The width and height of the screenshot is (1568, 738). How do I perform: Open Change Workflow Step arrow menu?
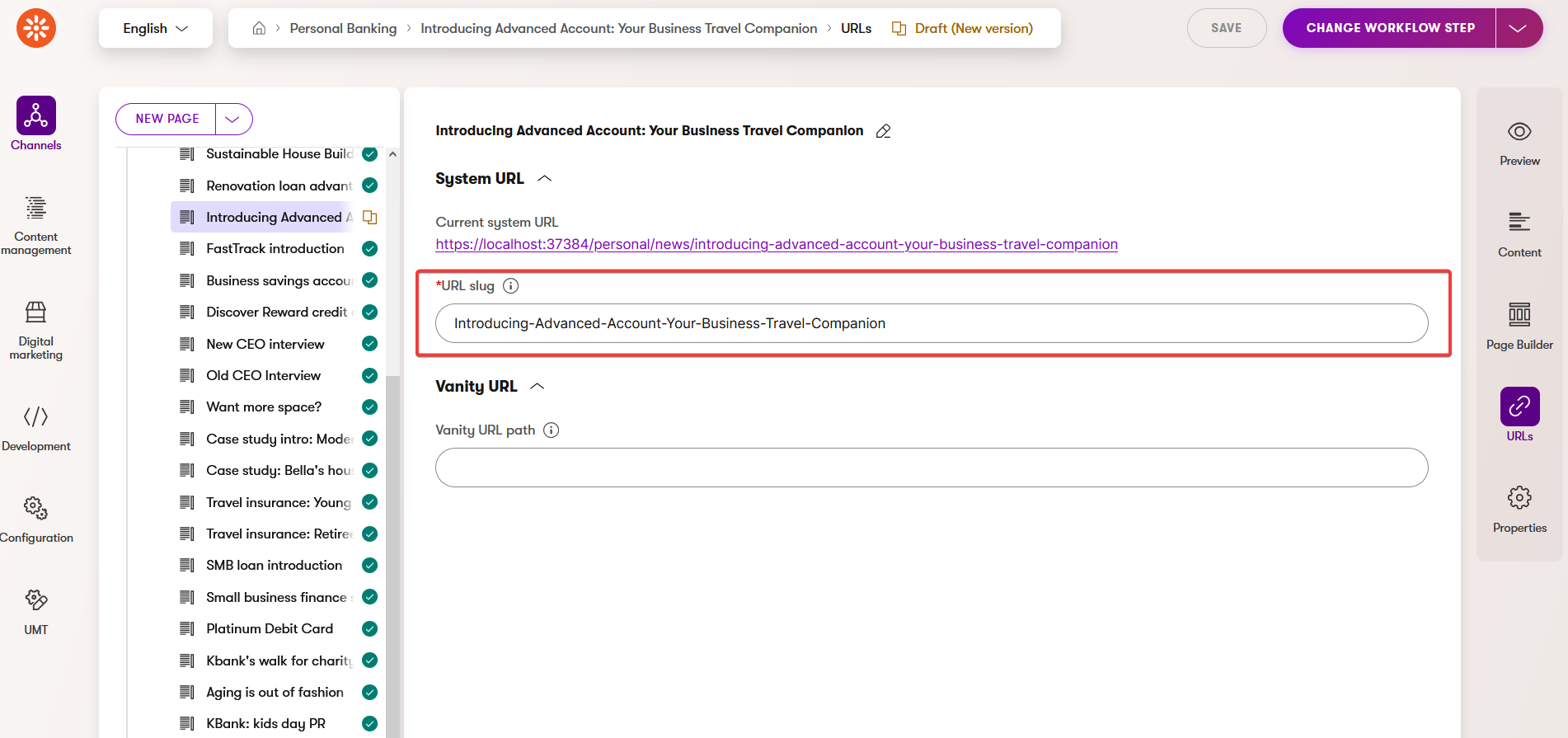1518,29
